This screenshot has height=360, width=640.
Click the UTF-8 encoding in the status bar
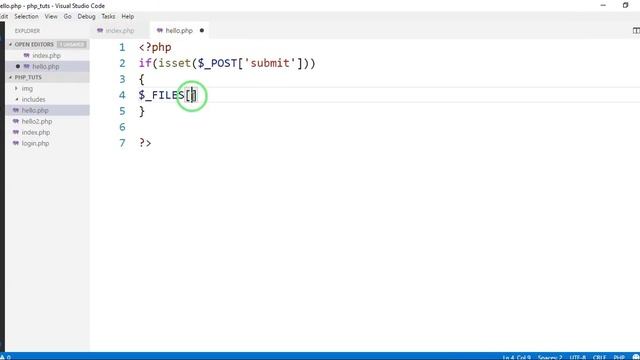pos(578,357)
